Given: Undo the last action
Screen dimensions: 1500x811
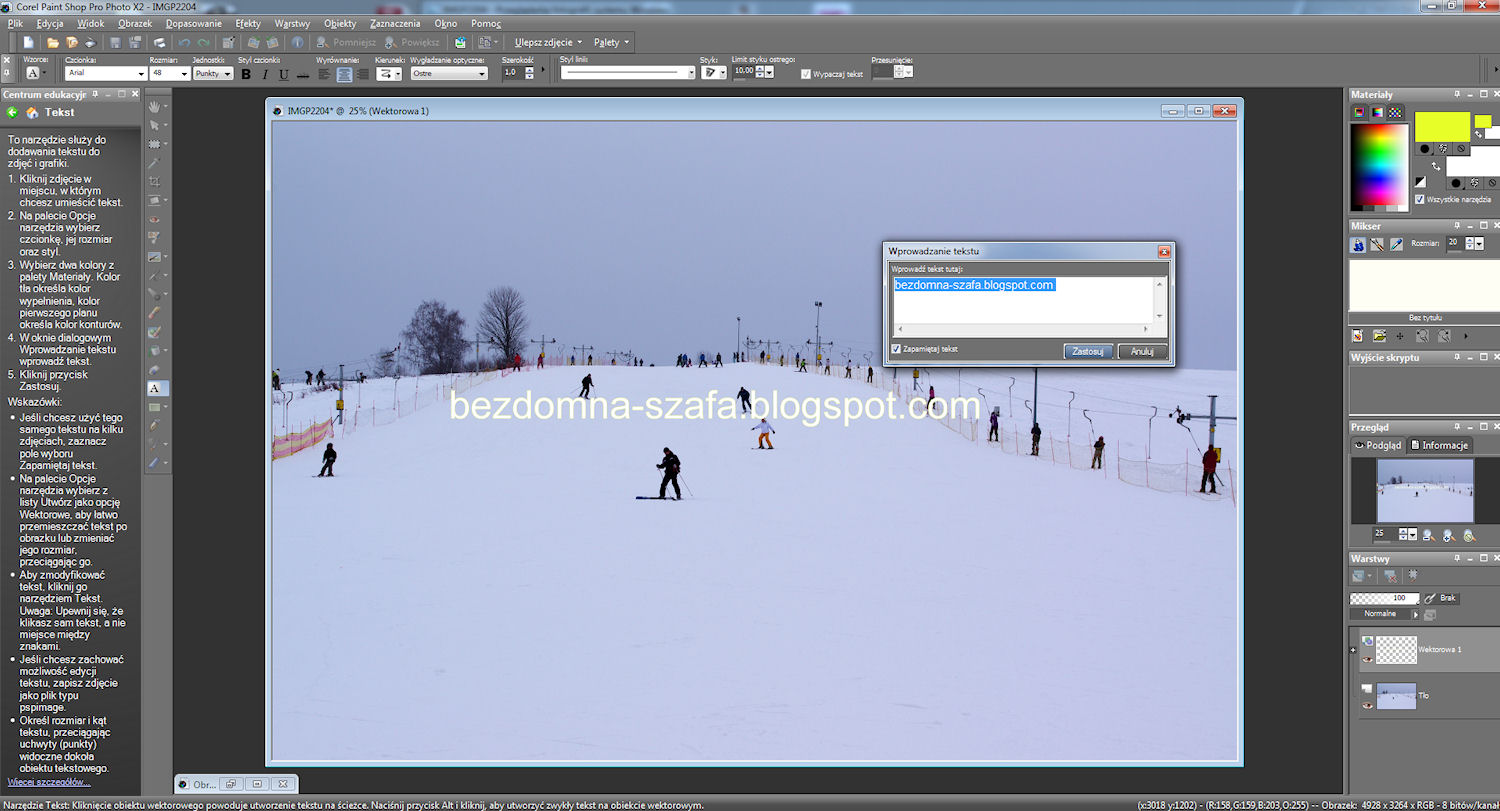Looking at the screenshot, I should click(184, 42).
